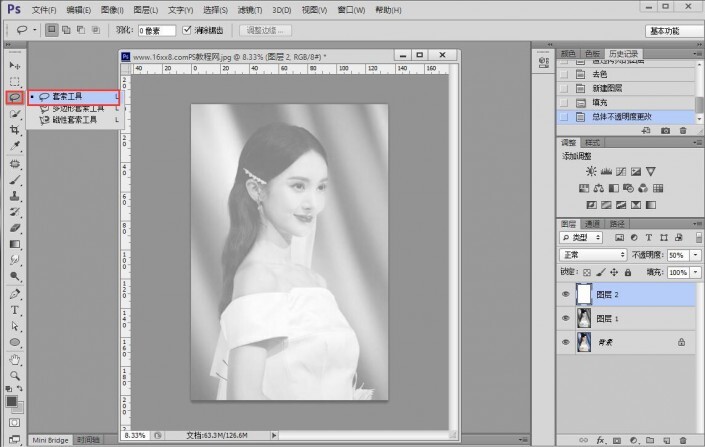Toggle the 消除锯齿 anti-alias checkbox

(x=187, y=30)
